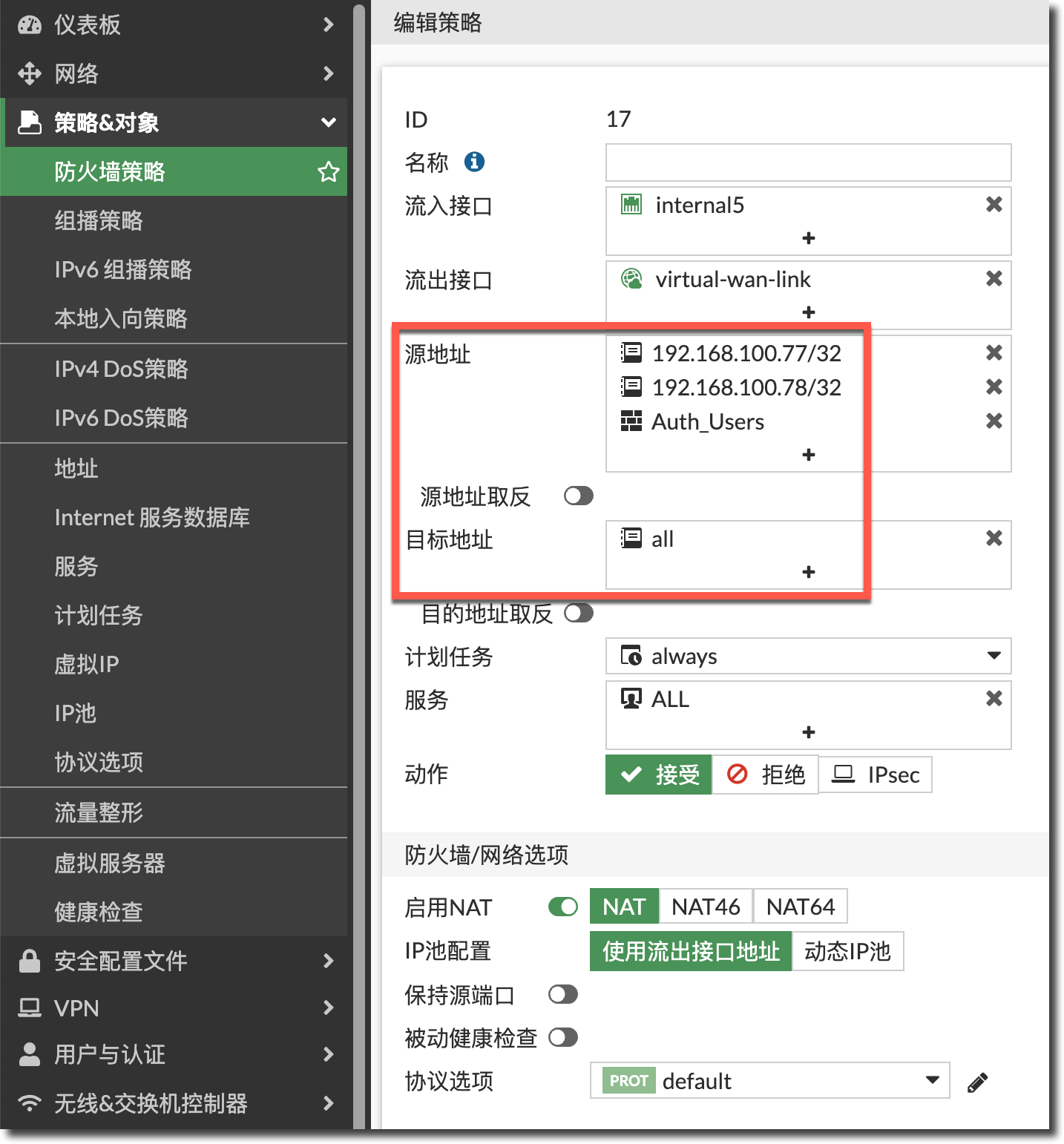Add a source address with plus
Screen dimensions: 1064x1144
click(x=809, y=455)
